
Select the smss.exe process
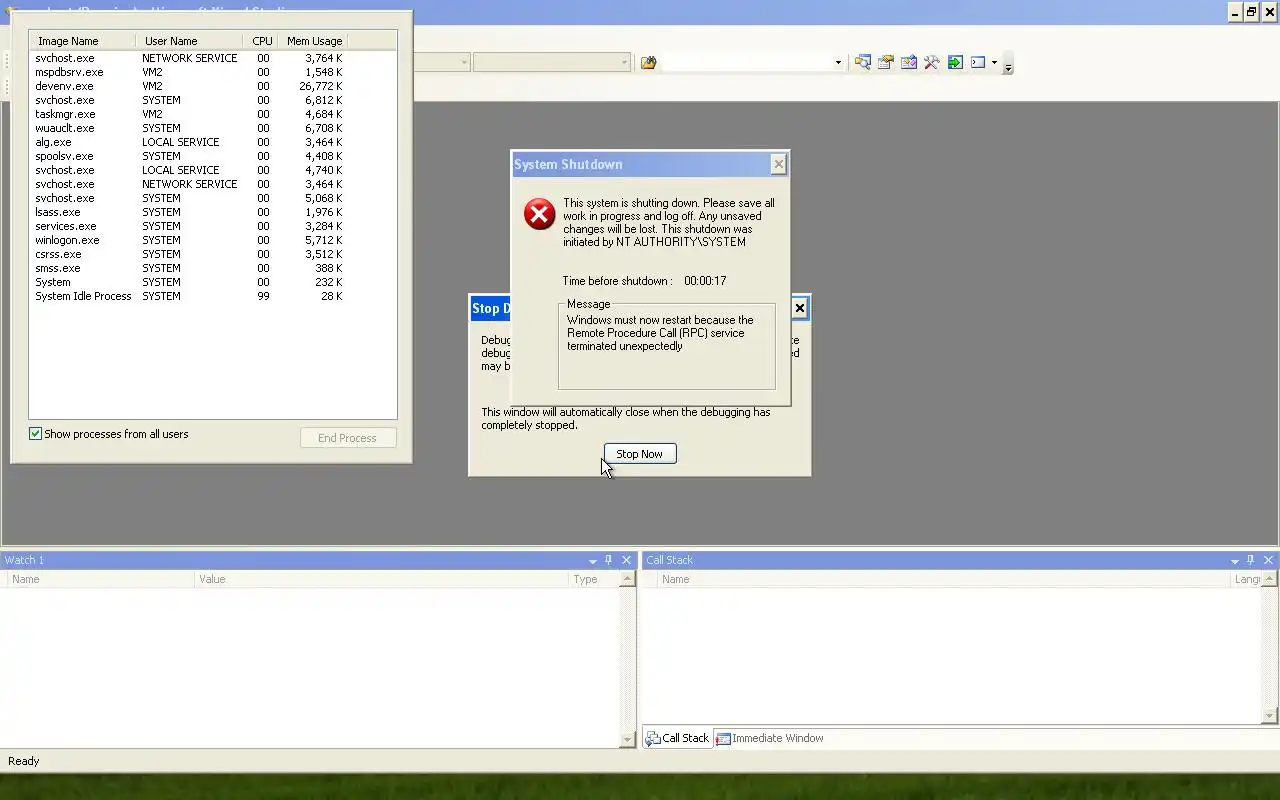pos(190,268)
